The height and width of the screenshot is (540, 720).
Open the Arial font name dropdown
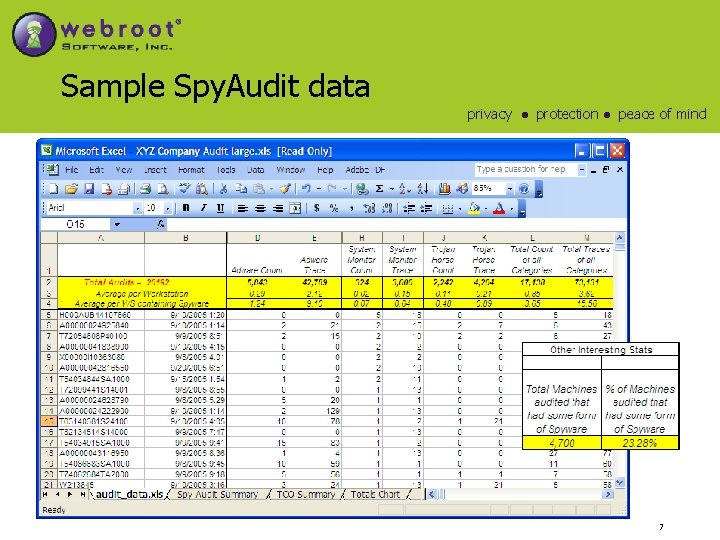pos(137,208)
